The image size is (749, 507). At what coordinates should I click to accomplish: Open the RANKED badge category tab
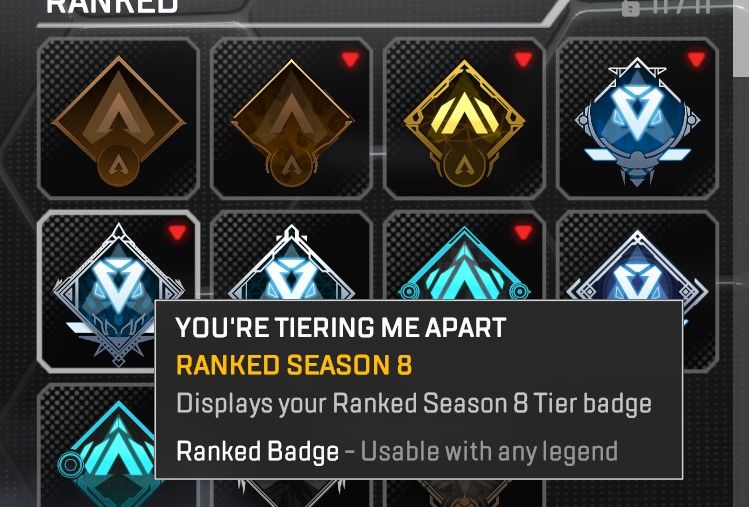(112, 7)
